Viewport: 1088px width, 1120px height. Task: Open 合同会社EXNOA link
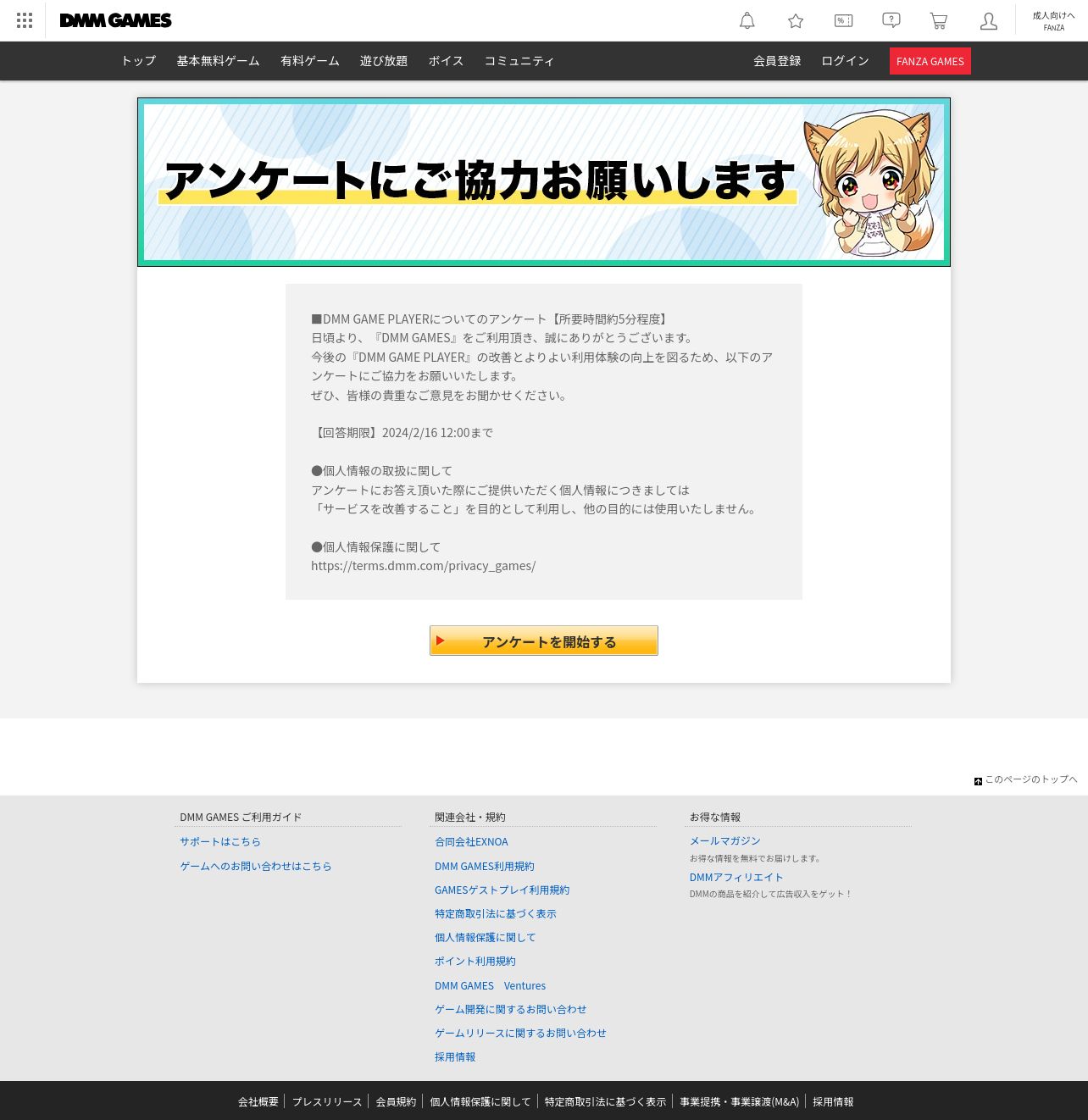471,842
